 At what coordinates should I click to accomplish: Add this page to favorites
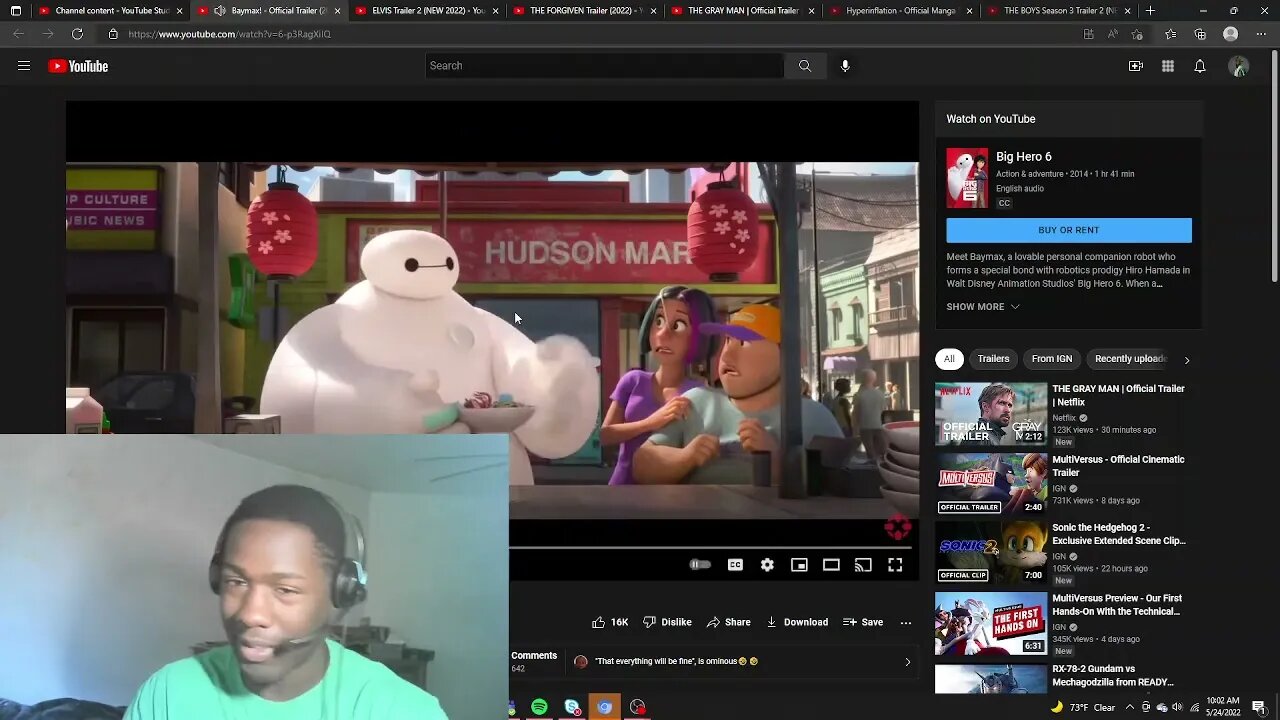point(1138,34)
